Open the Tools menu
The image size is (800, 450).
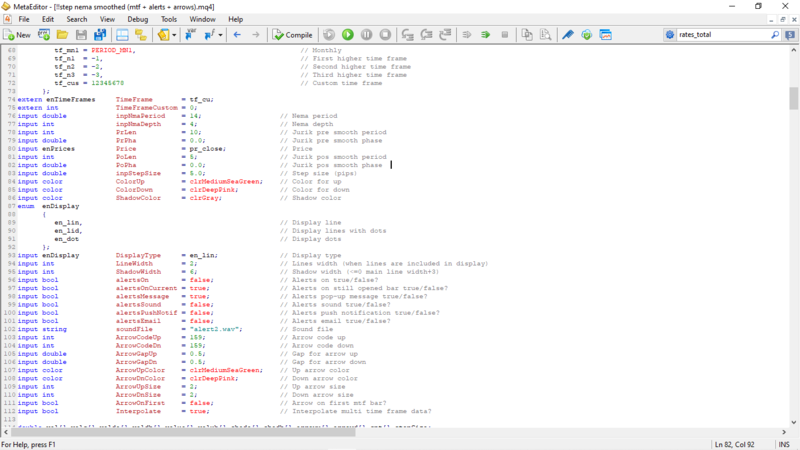169,19
